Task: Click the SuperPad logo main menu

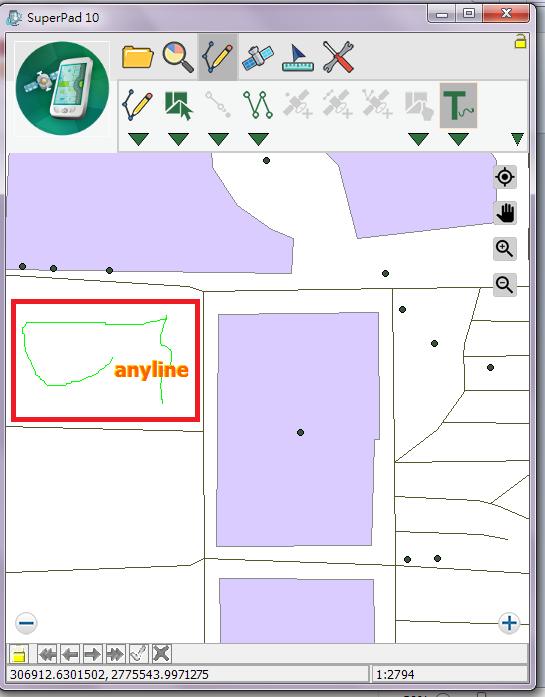Action: click(x=62, y=88)
